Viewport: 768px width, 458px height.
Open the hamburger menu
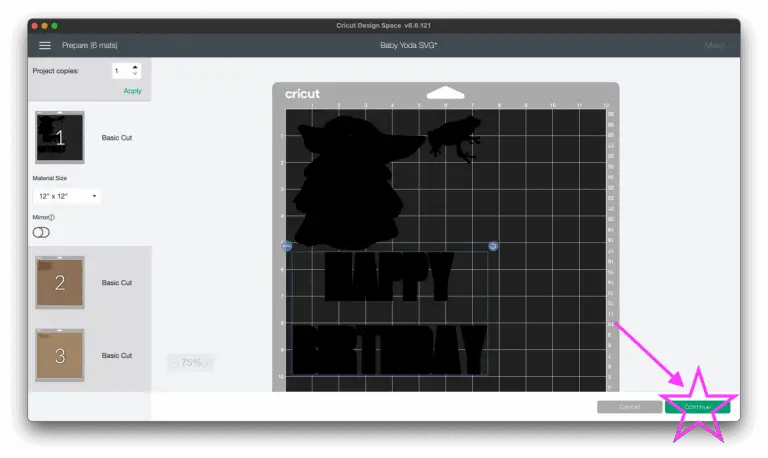[x=44, y=45]
